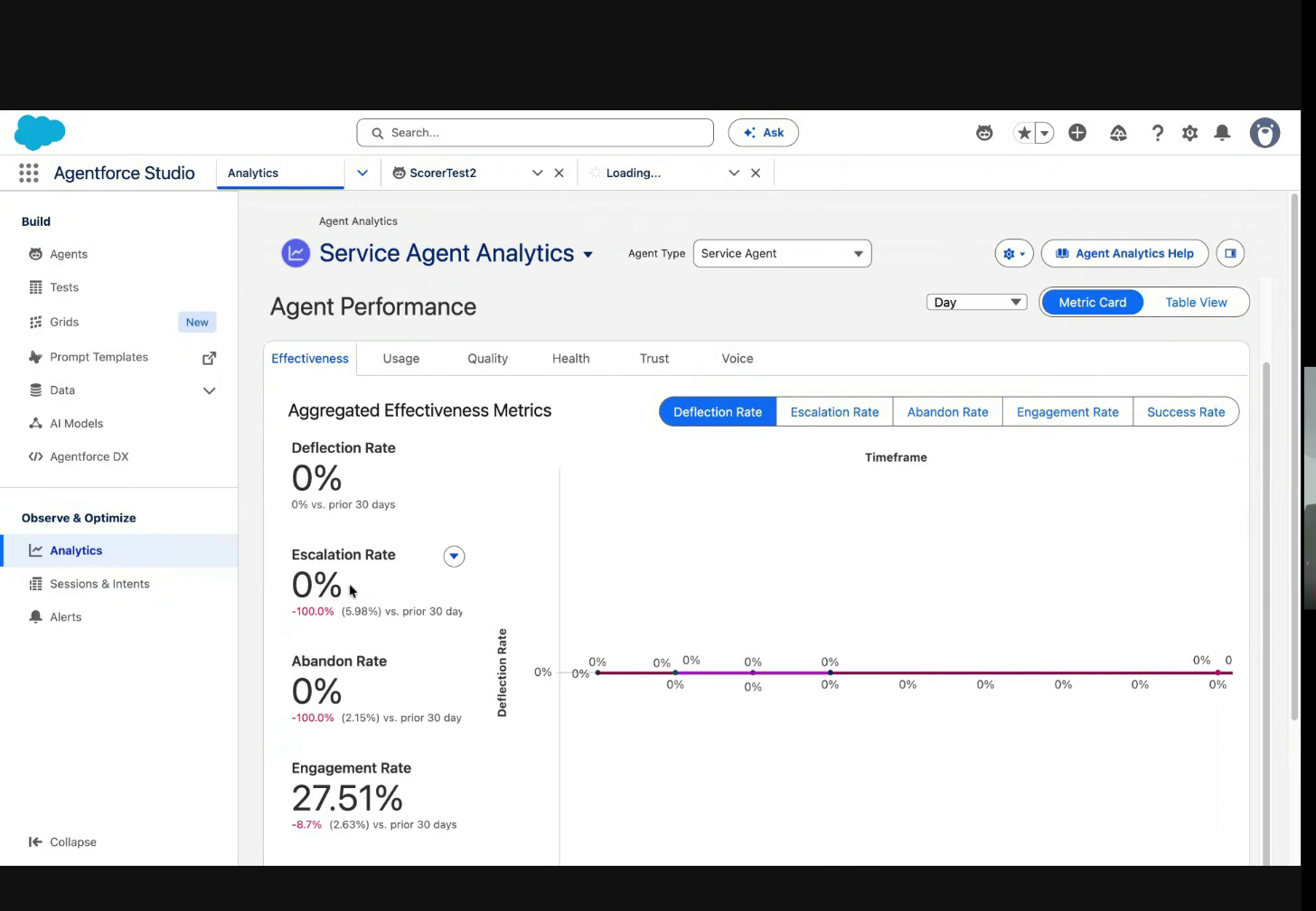
Task: Open the Notifications bell
Action: point(1222,133)
